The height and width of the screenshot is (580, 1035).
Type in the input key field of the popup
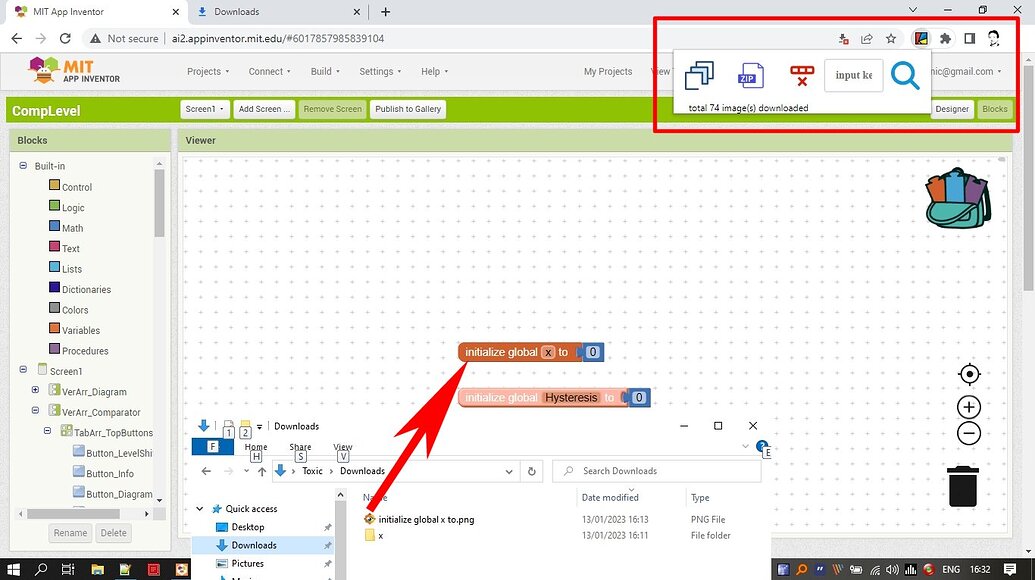tap(853, 74)
